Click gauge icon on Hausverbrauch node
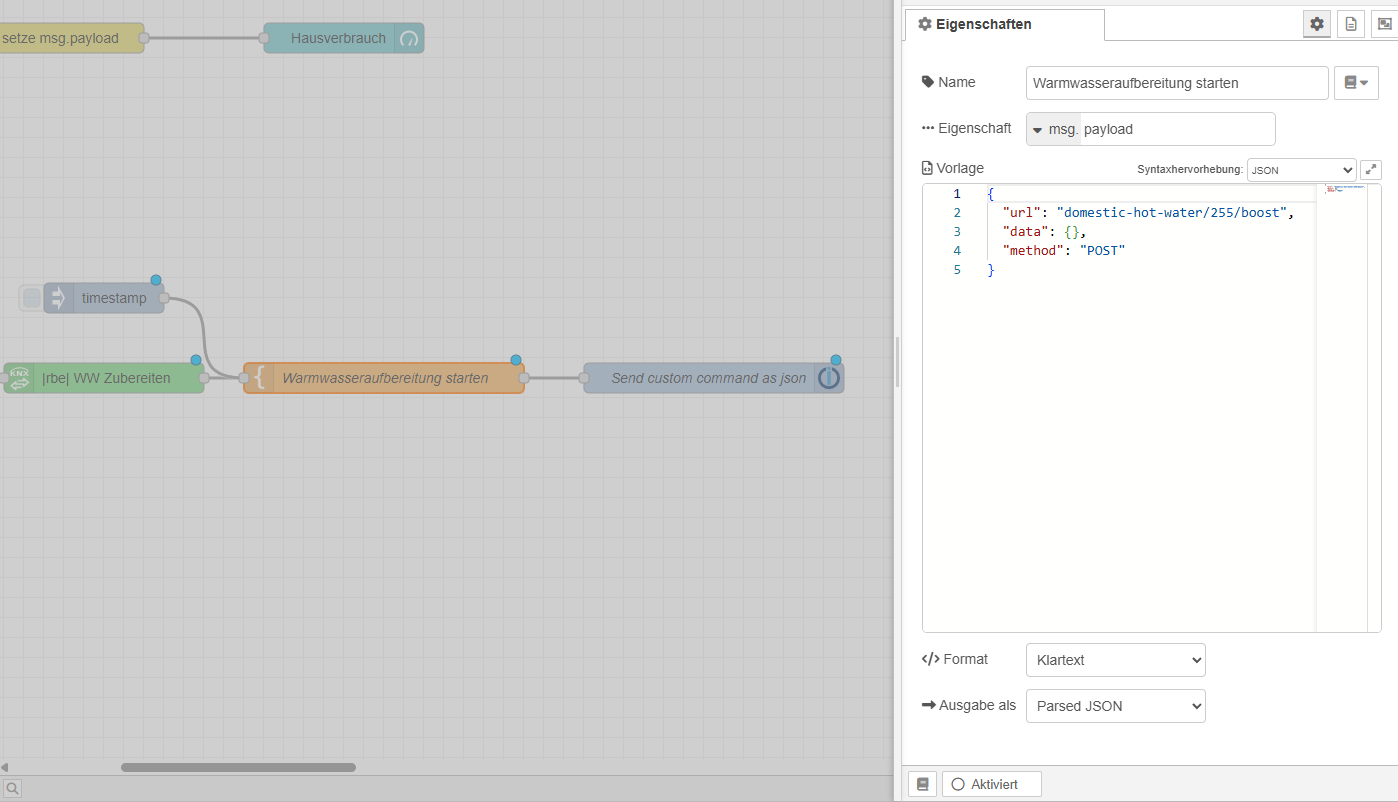This screenshot has width=1398, height=802. [x=408, y=38]
